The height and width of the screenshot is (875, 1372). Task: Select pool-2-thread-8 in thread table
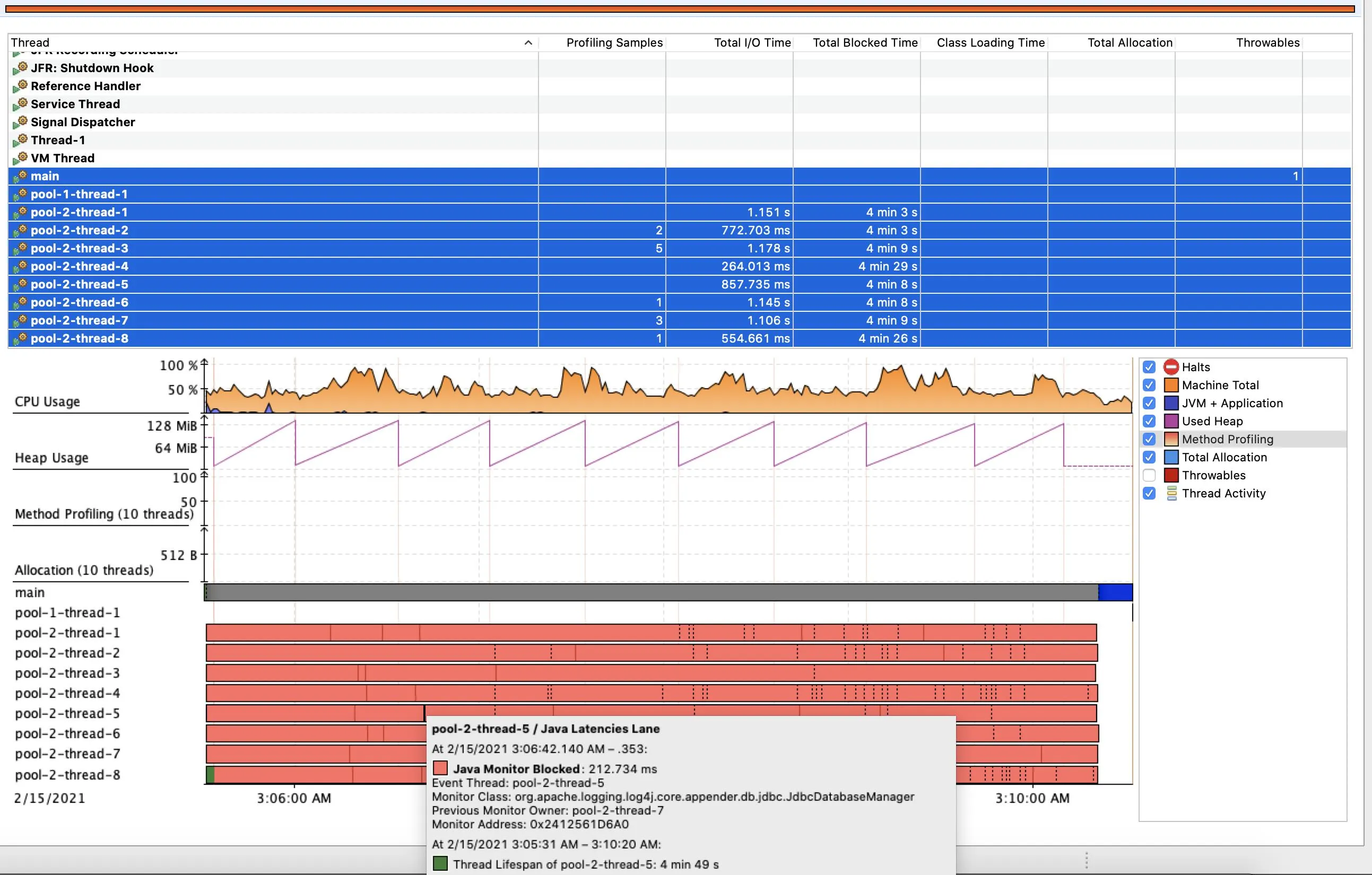pyautogui.click(x=79, y=338)
